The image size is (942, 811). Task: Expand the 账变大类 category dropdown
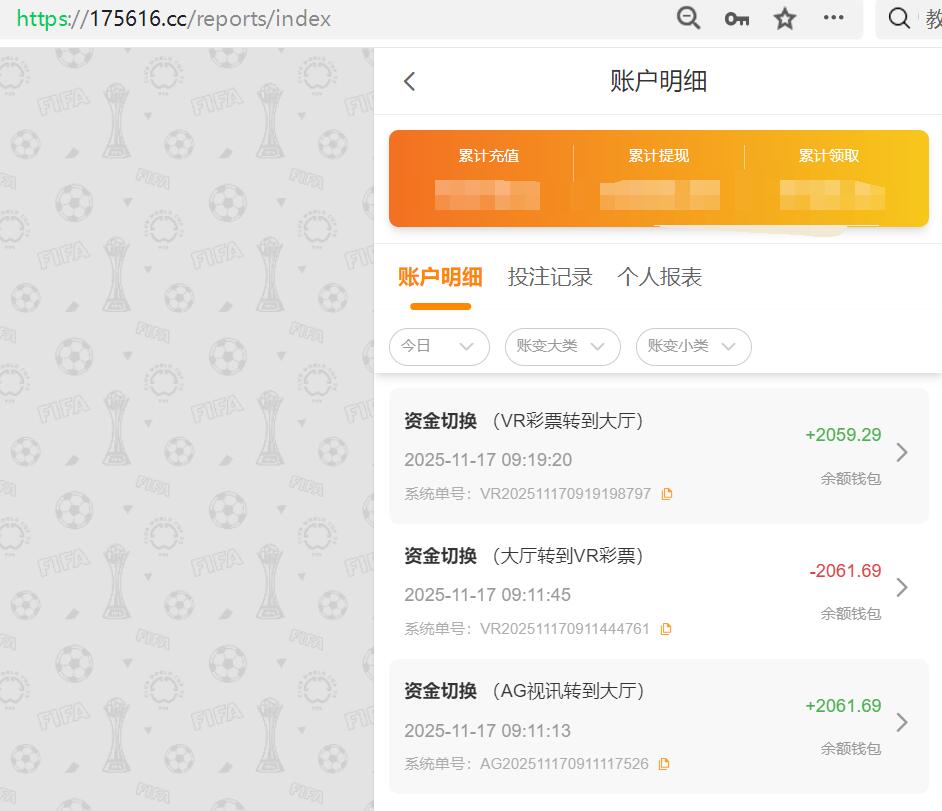click(562, 346)
